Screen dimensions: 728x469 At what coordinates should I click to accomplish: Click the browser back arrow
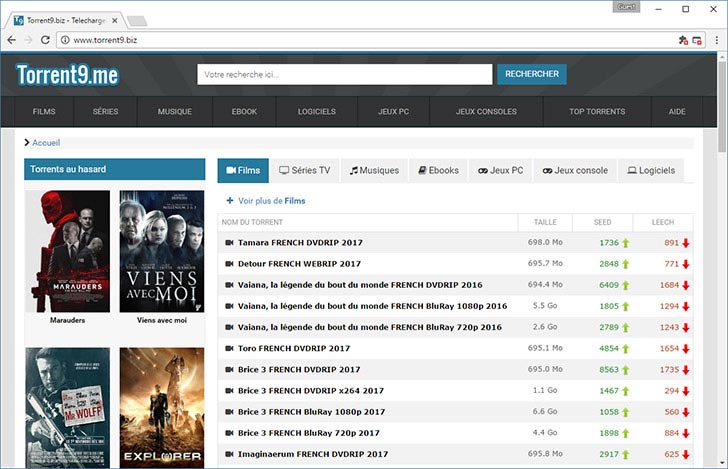[12, 40]
